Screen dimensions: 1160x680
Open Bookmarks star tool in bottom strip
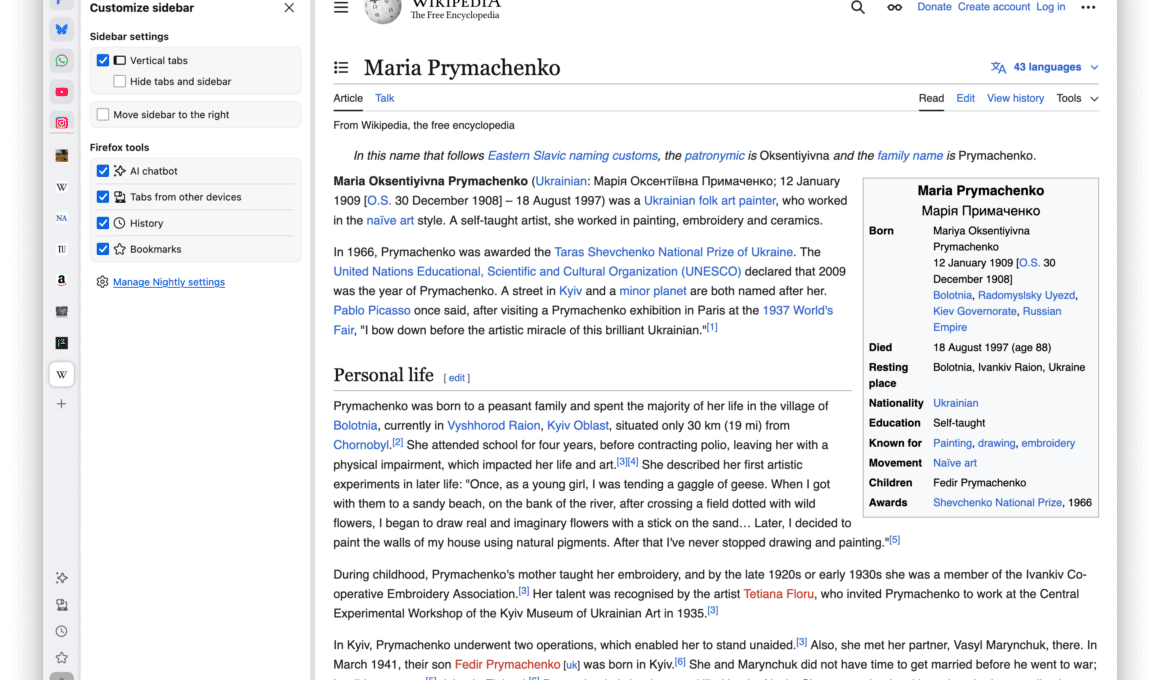(61, 658)
